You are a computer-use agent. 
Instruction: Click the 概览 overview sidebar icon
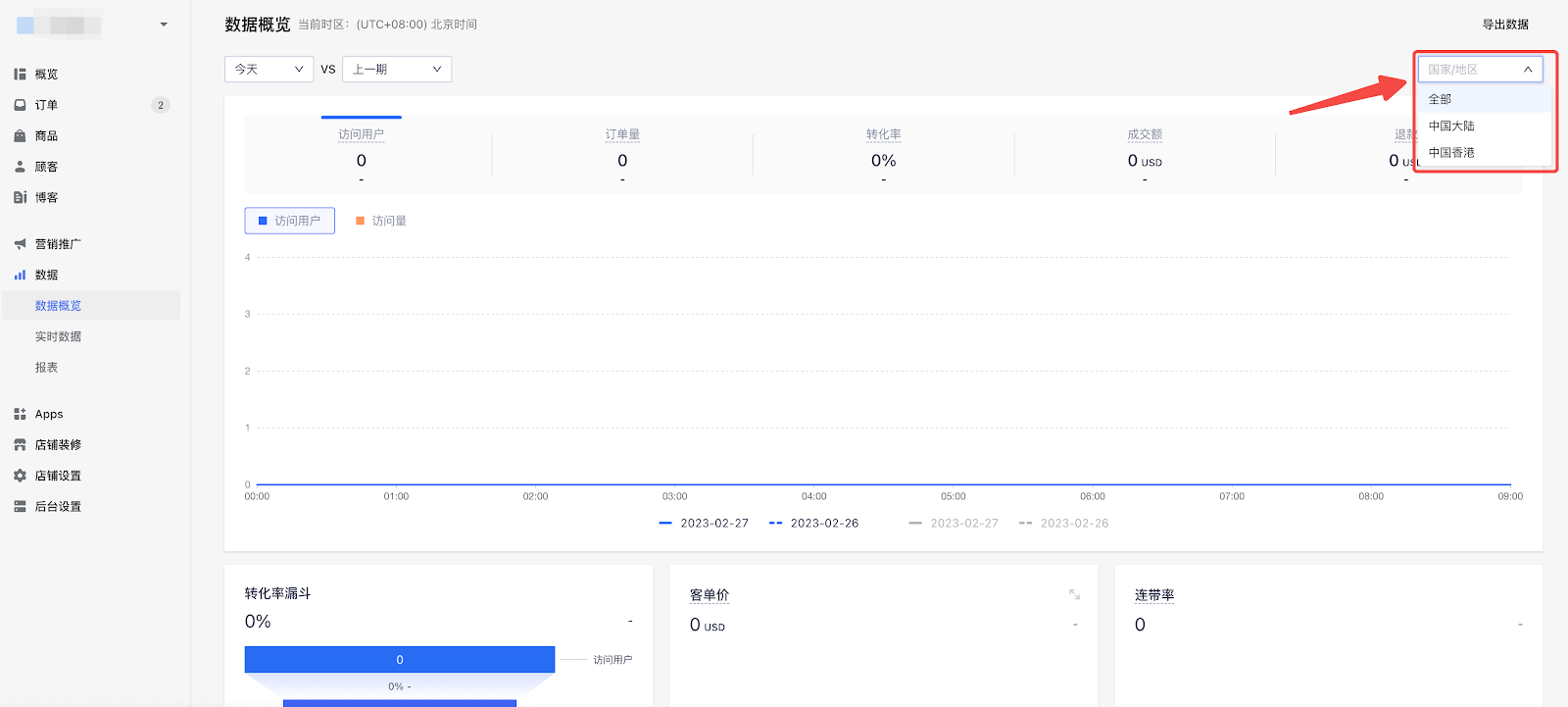pos(20,75)
